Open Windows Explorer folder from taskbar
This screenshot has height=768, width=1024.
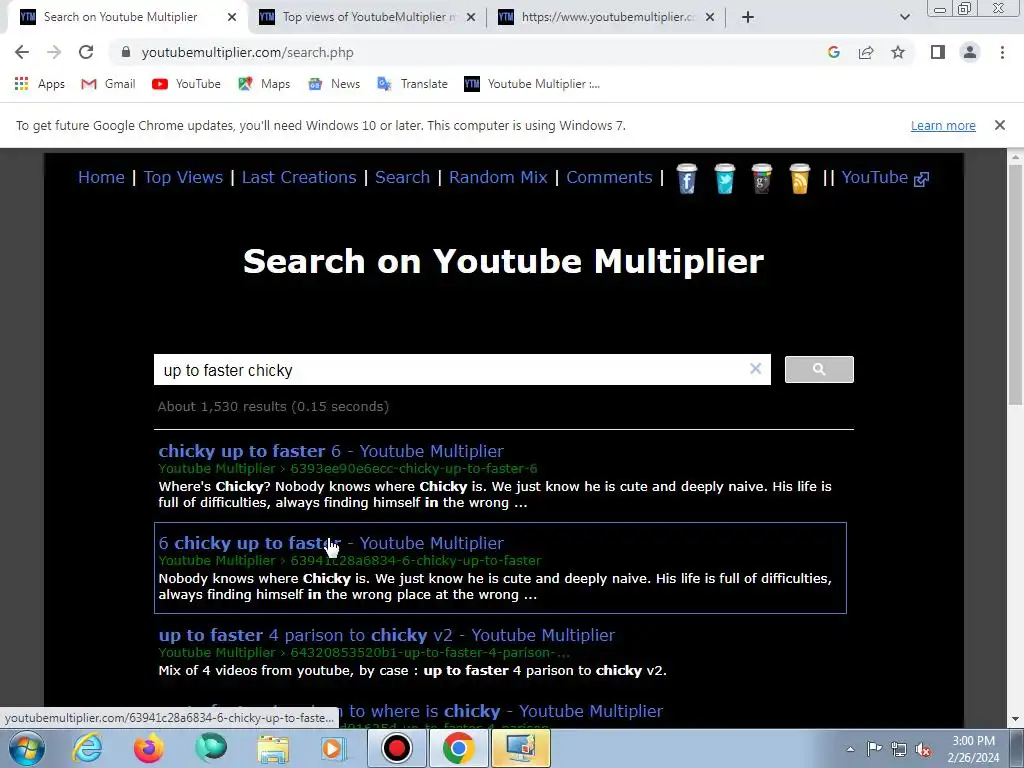[x=273, y=748]
